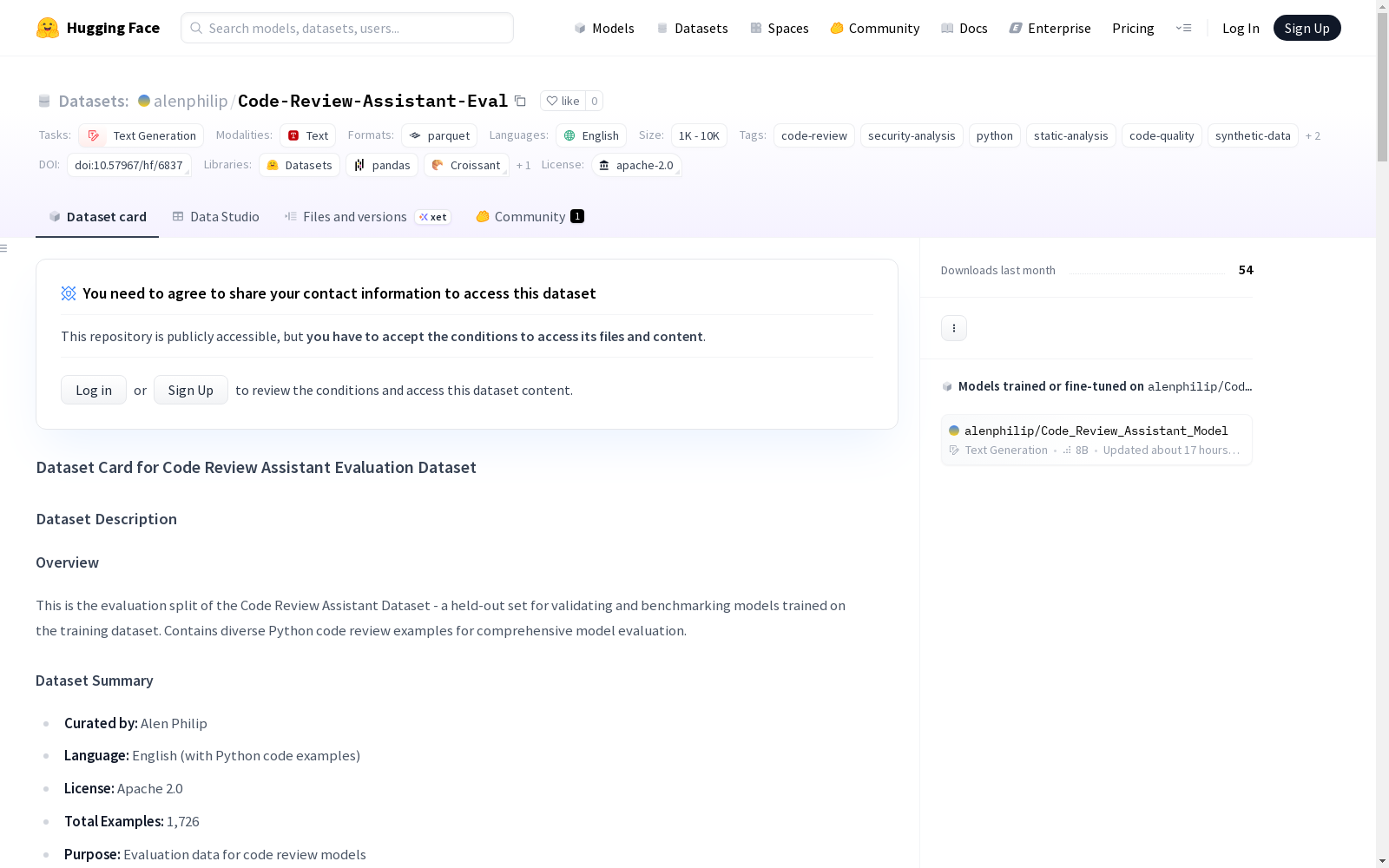Screen dimensions: 1389x868
Task: Select the python tag
Action: [x=995, y=135]
